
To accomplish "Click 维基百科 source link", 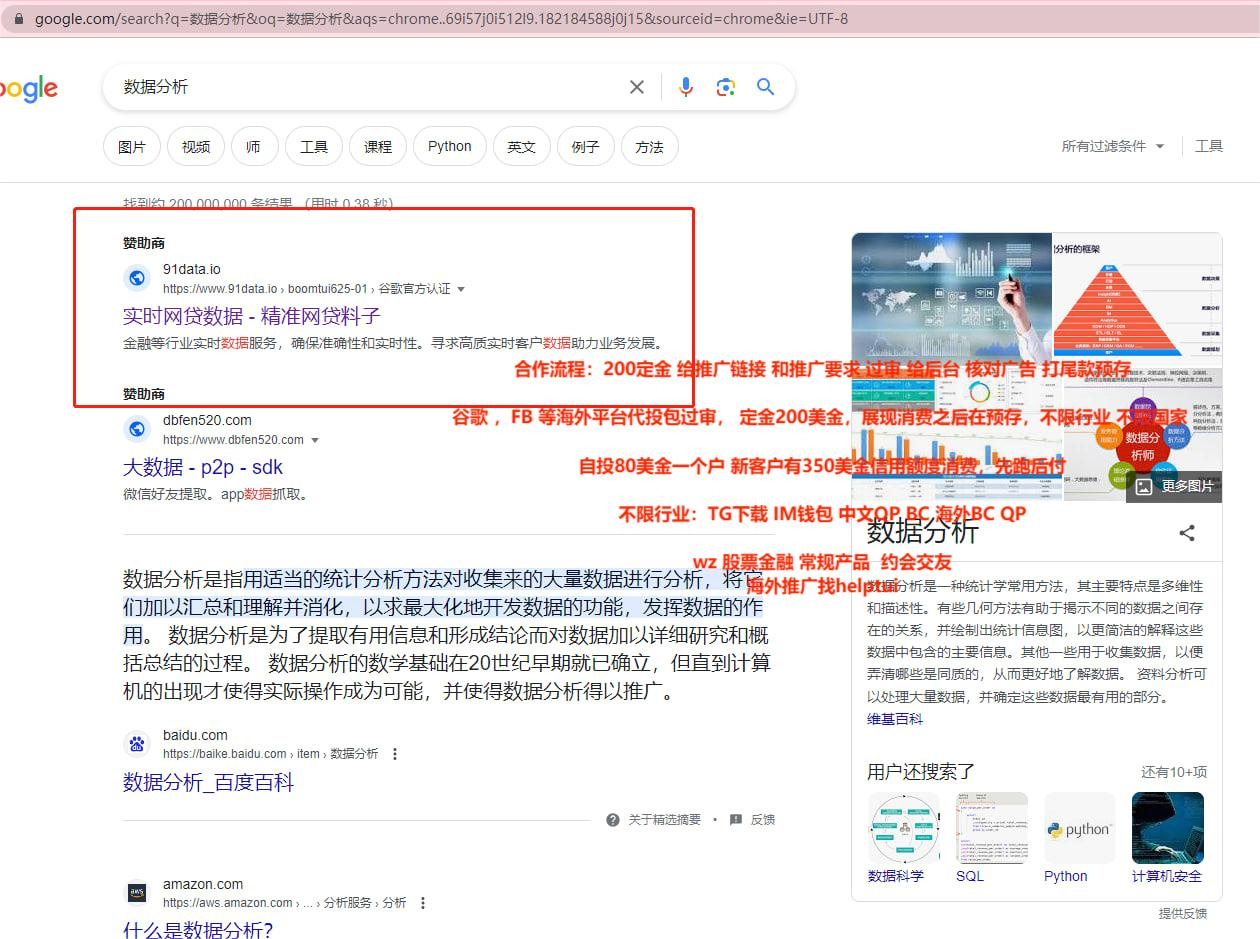I will tap(895, 719).
